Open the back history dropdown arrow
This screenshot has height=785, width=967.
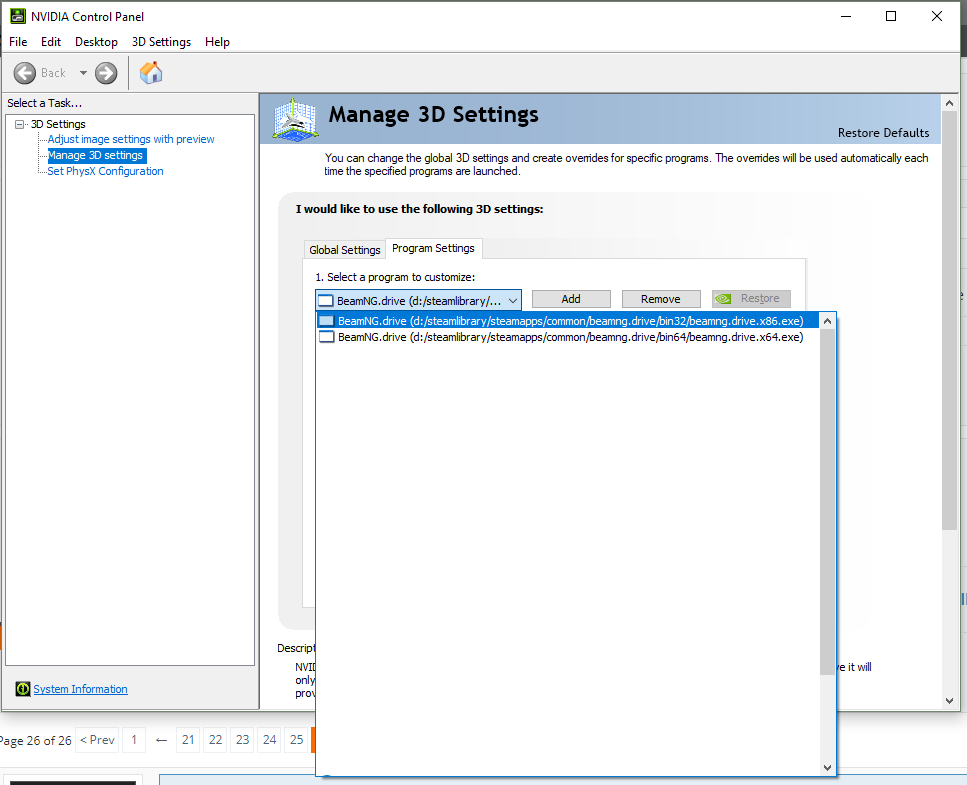pyautogui.click(x=83, y=73)
